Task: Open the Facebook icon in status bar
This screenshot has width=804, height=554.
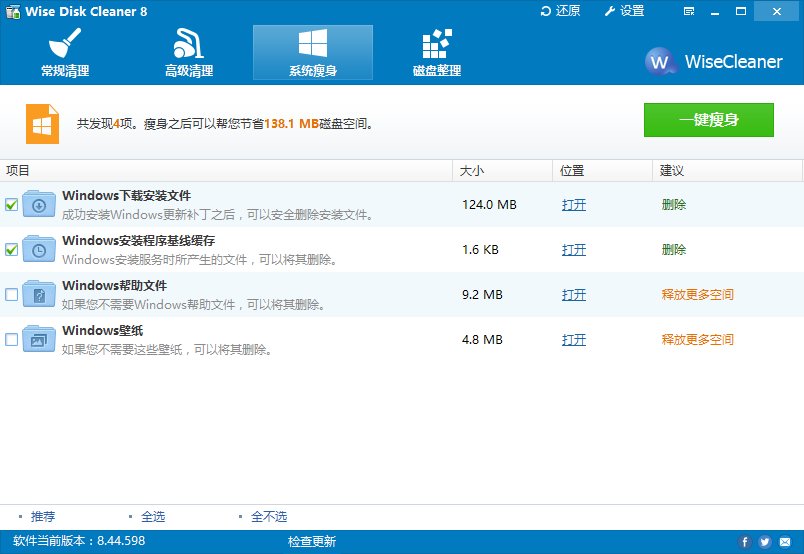Action: coord(745,542)
